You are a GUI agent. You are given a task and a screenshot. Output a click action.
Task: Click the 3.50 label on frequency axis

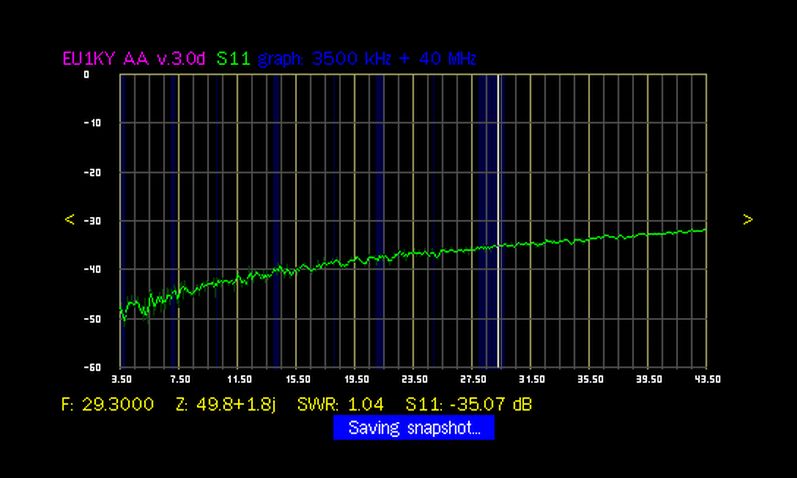121,380
